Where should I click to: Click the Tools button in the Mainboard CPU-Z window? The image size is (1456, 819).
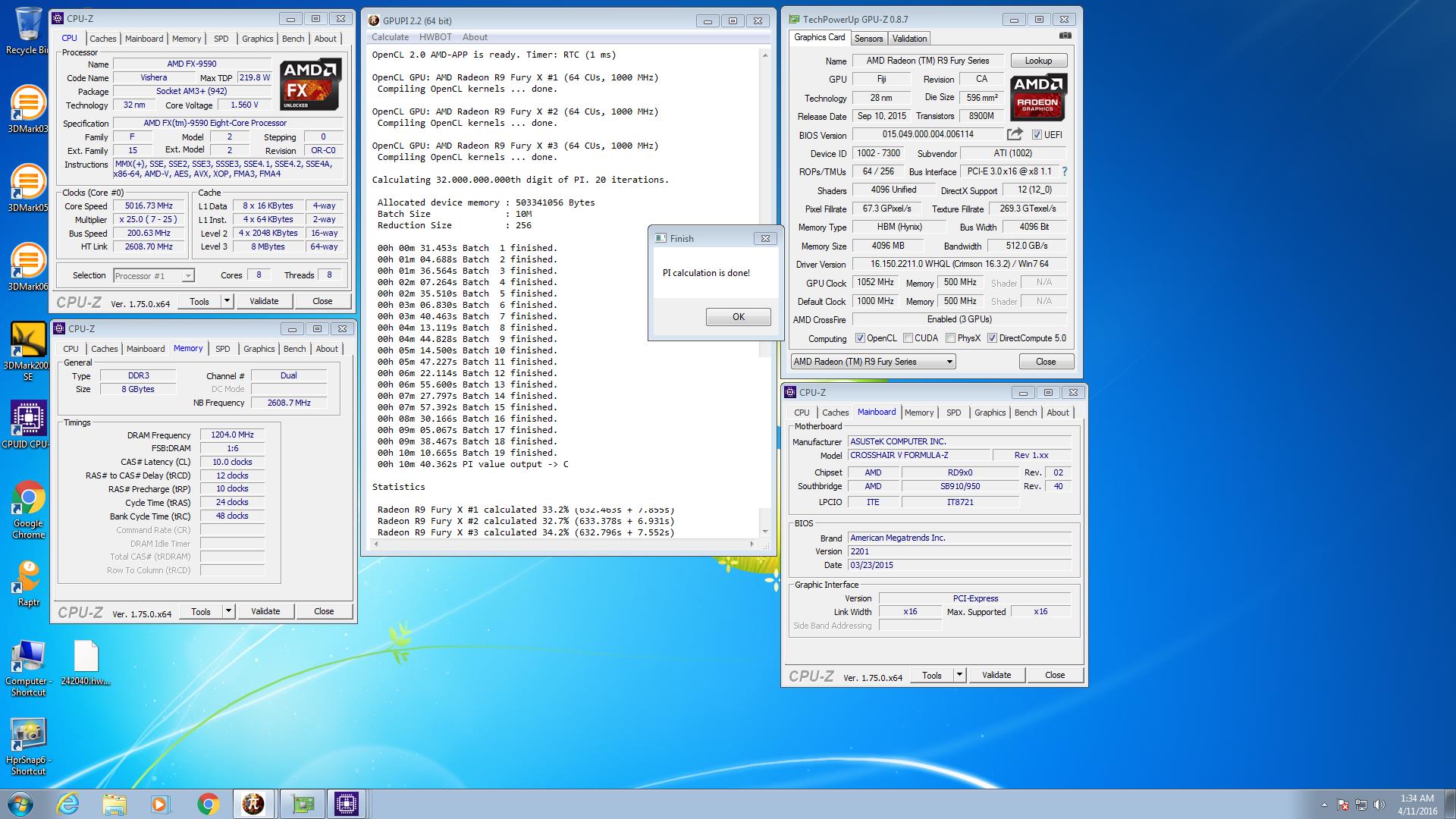coord(932,675)
